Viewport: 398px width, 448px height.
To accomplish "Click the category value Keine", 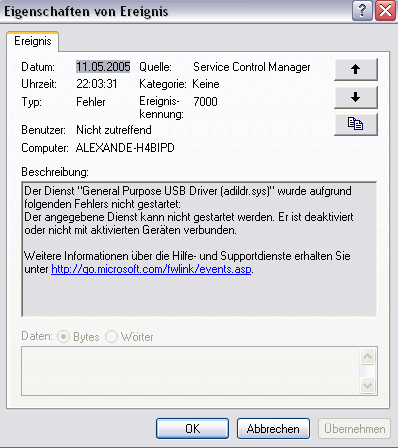I will [x=206, y=84].
